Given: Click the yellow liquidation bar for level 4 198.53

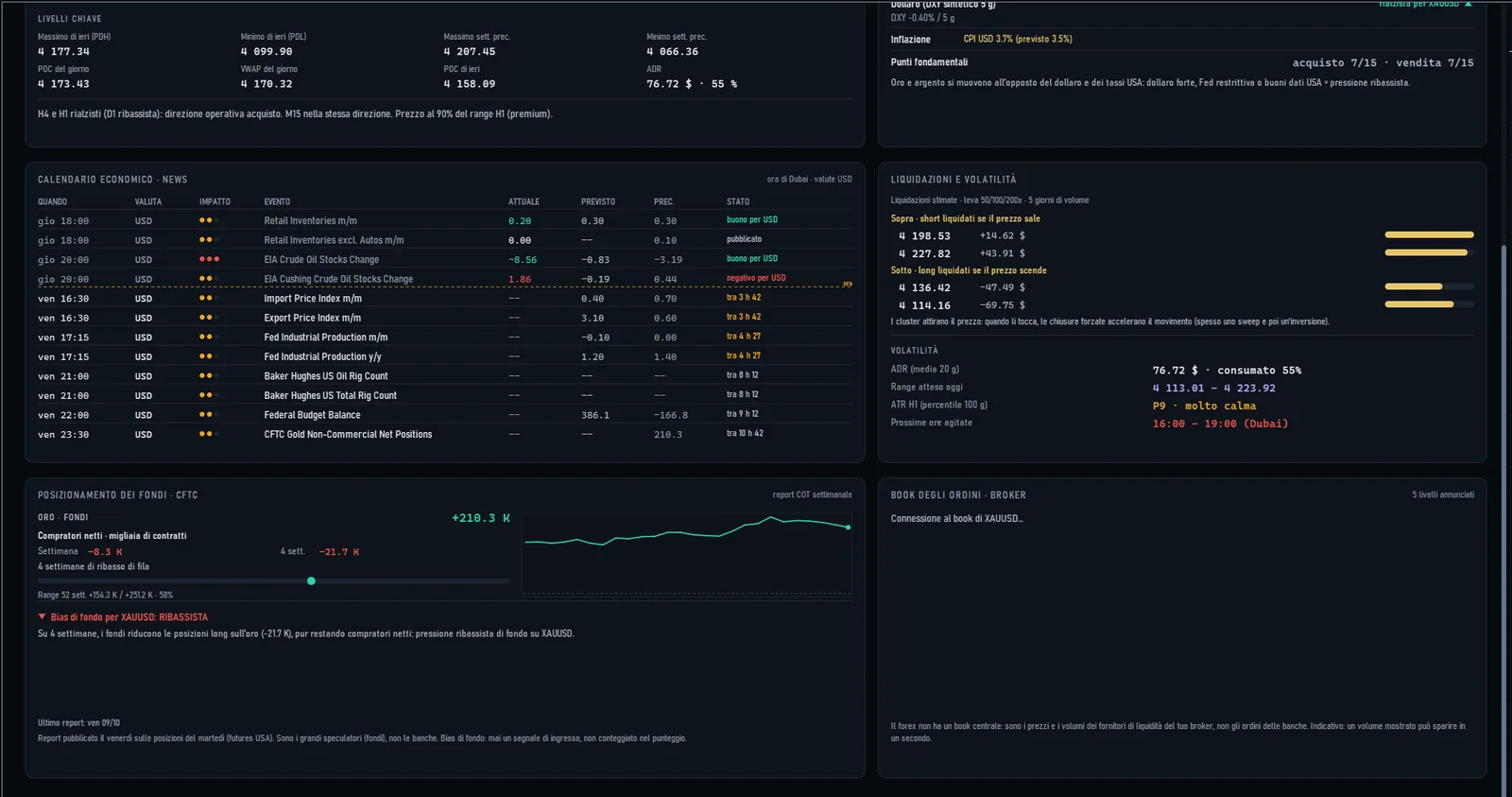Looking at the screenshot, I should [1429, 234].
